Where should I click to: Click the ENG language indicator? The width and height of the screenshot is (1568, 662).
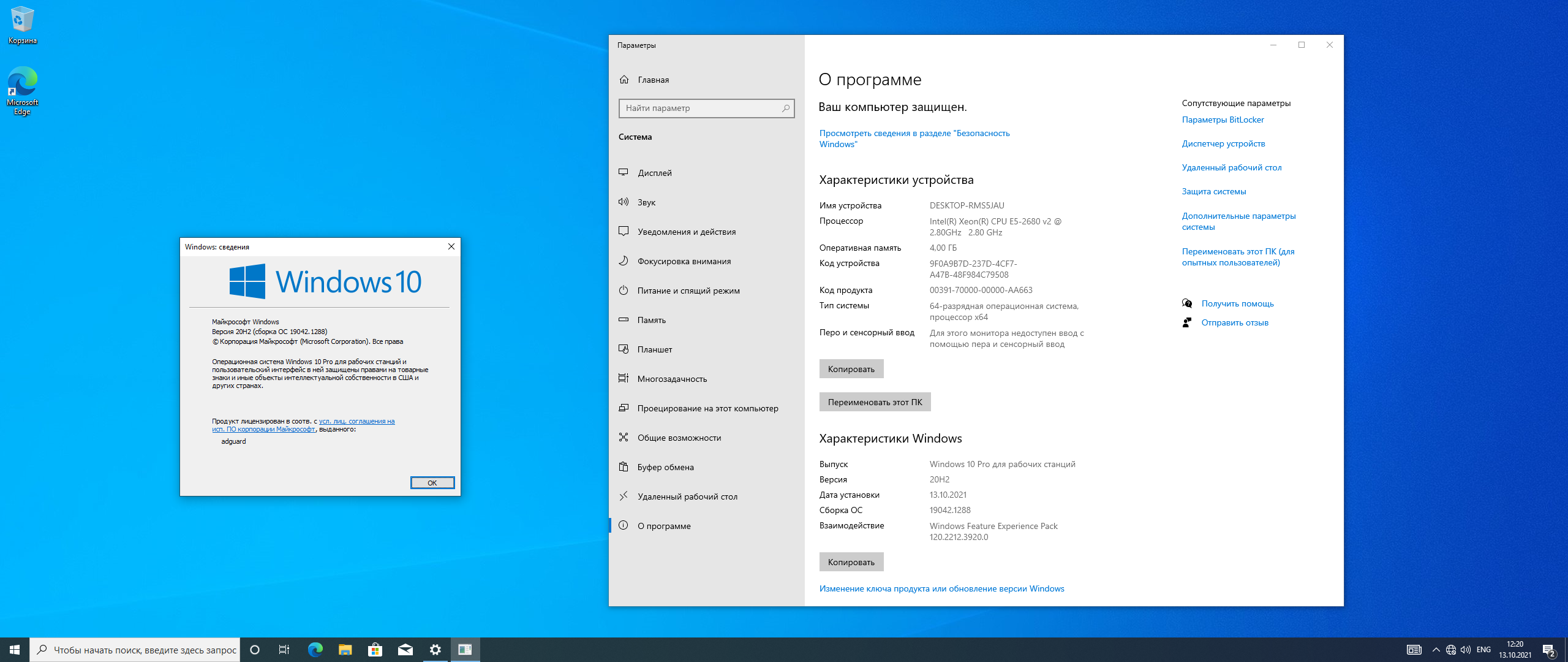pyautogui.click(x=1483, y=650)
